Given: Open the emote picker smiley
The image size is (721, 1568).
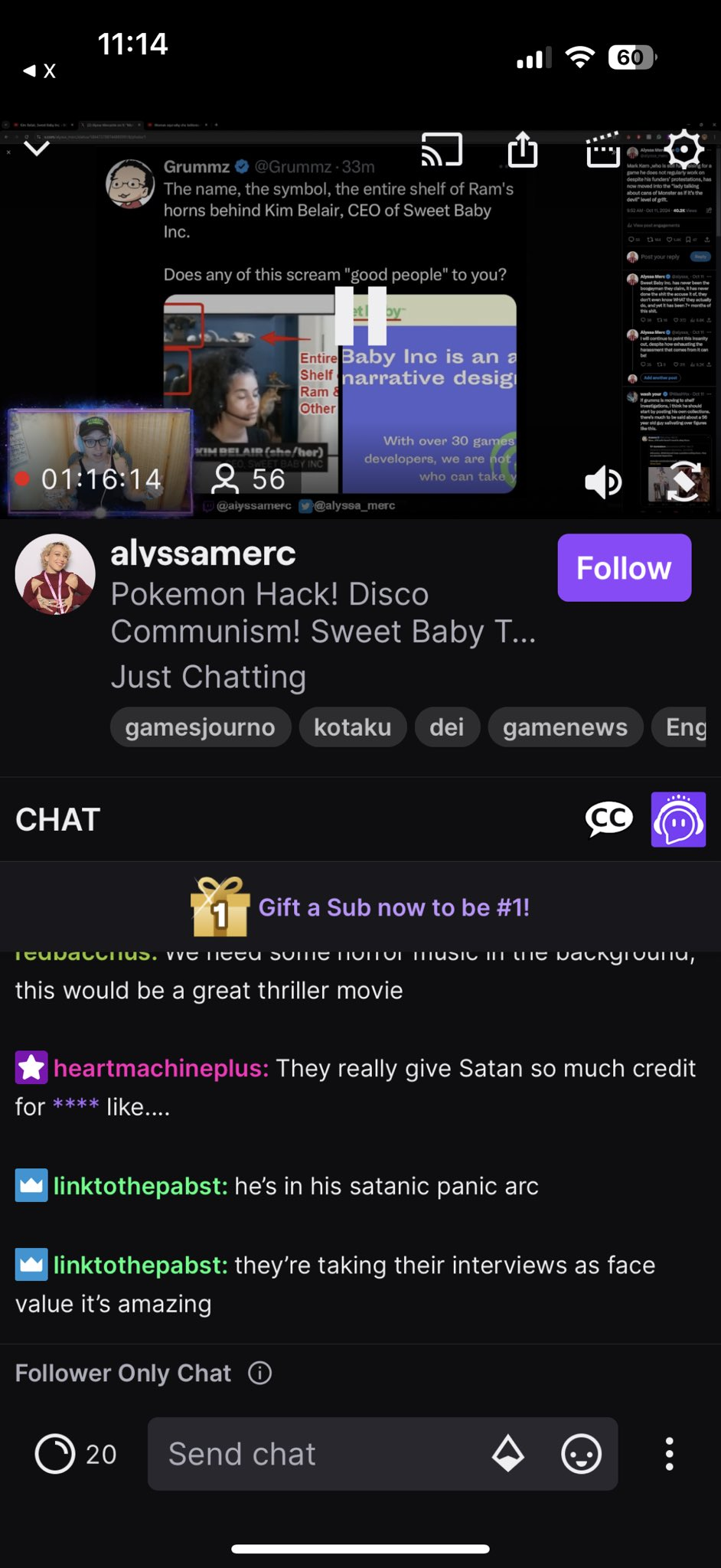Looking at the screenshot, I should (x=582, y=1453).
